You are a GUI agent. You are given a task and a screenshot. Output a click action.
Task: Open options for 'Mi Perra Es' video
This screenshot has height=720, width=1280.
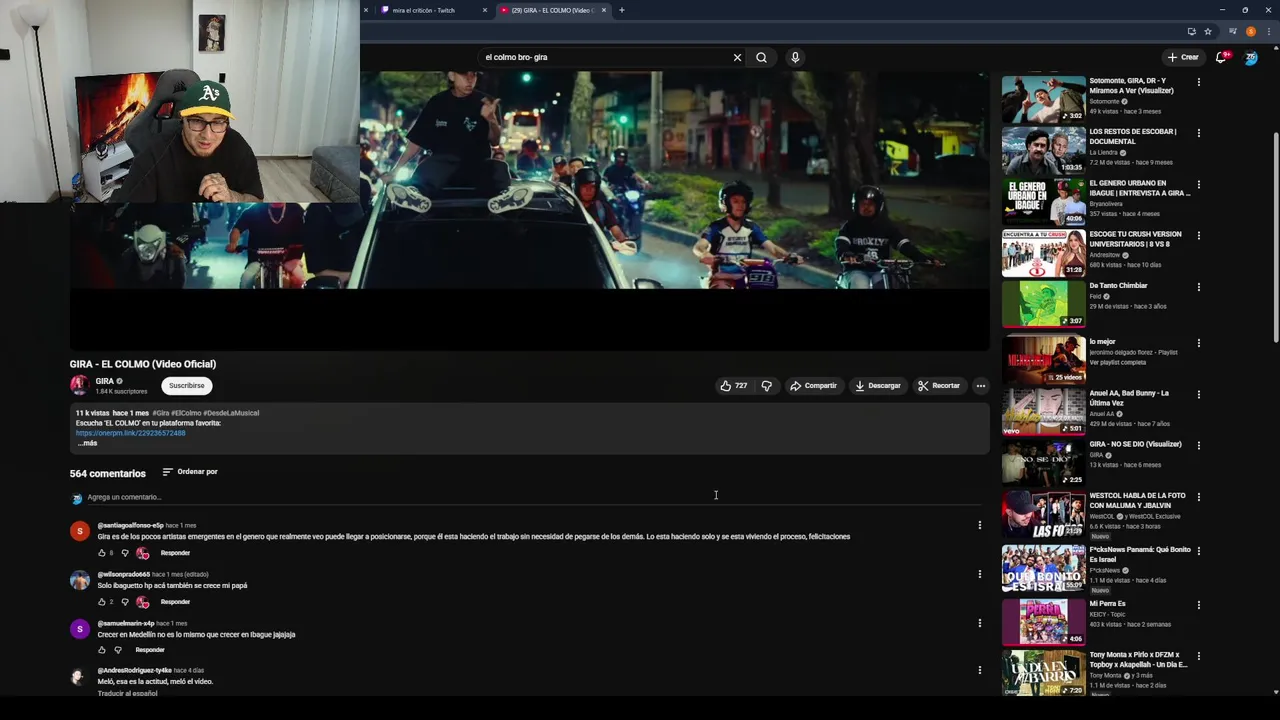click(1198, 605)
